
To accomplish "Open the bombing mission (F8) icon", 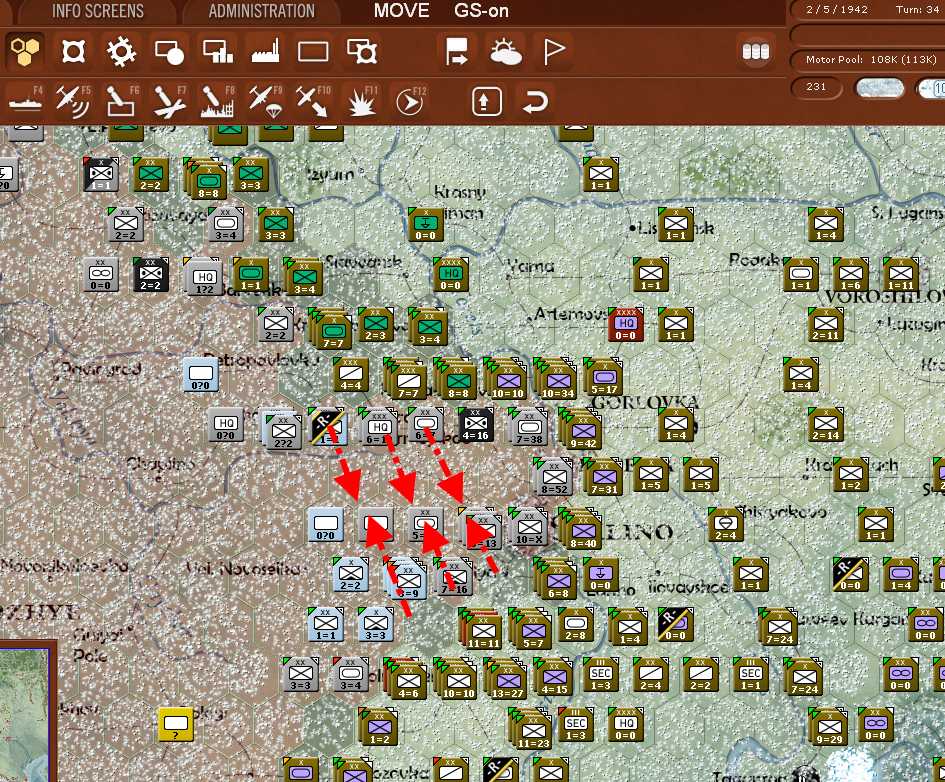I will [216, 101].
